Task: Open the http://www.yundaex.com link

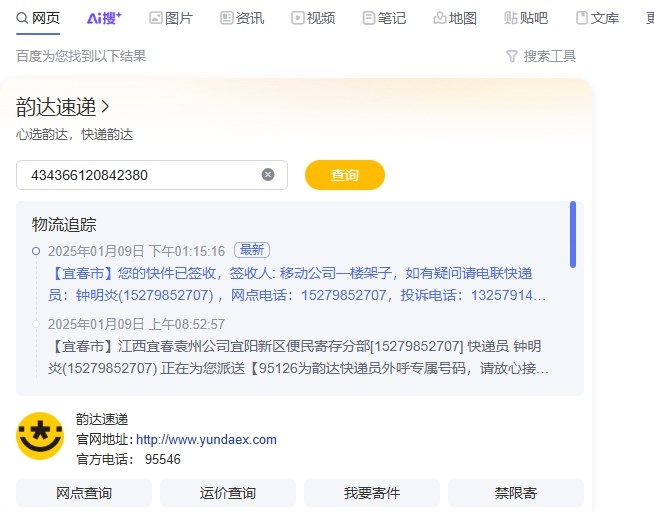Action: [206, 440]
